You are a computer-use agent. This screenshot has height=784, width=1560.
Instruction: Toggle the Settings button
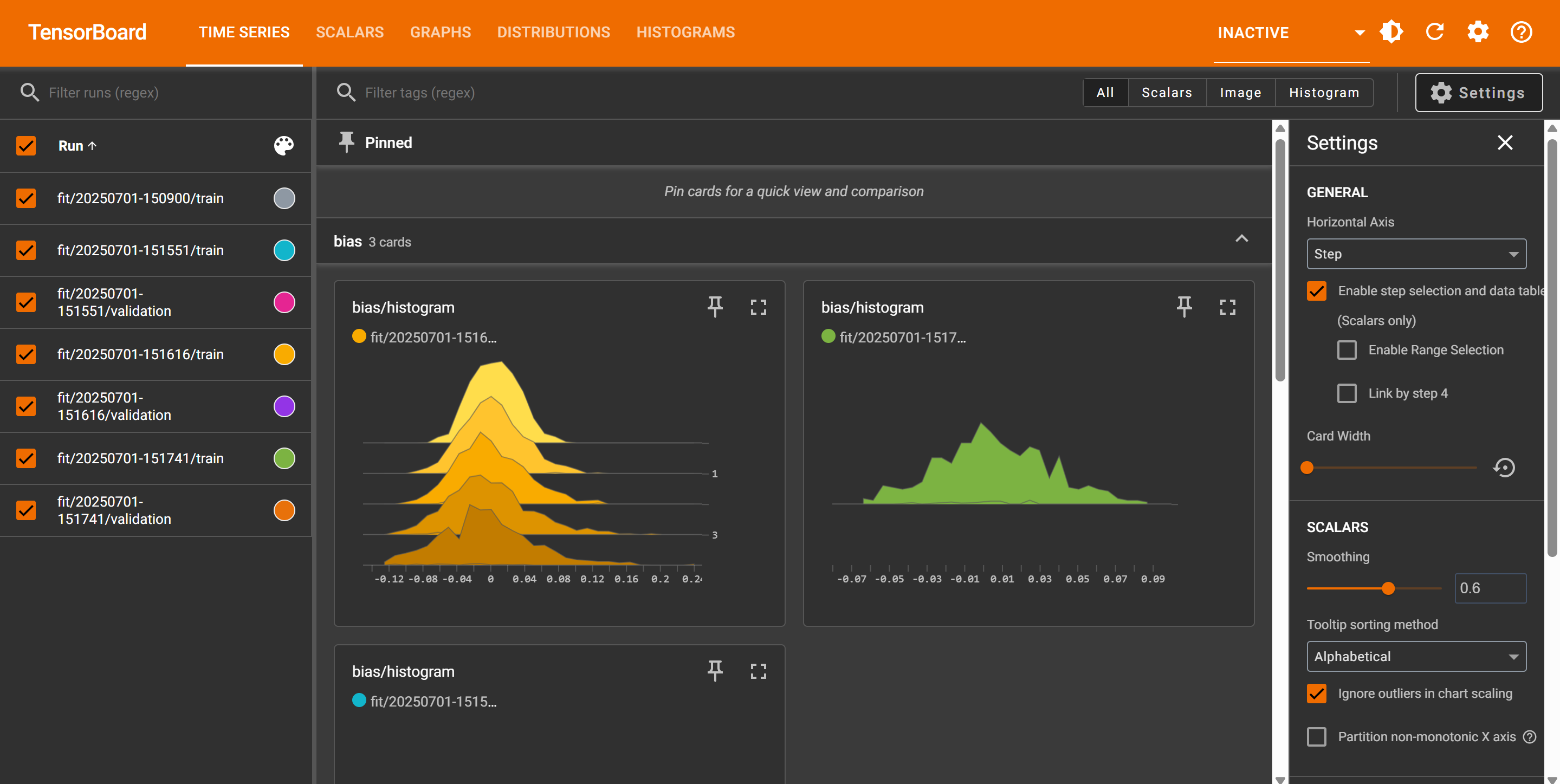point(1478,93)
